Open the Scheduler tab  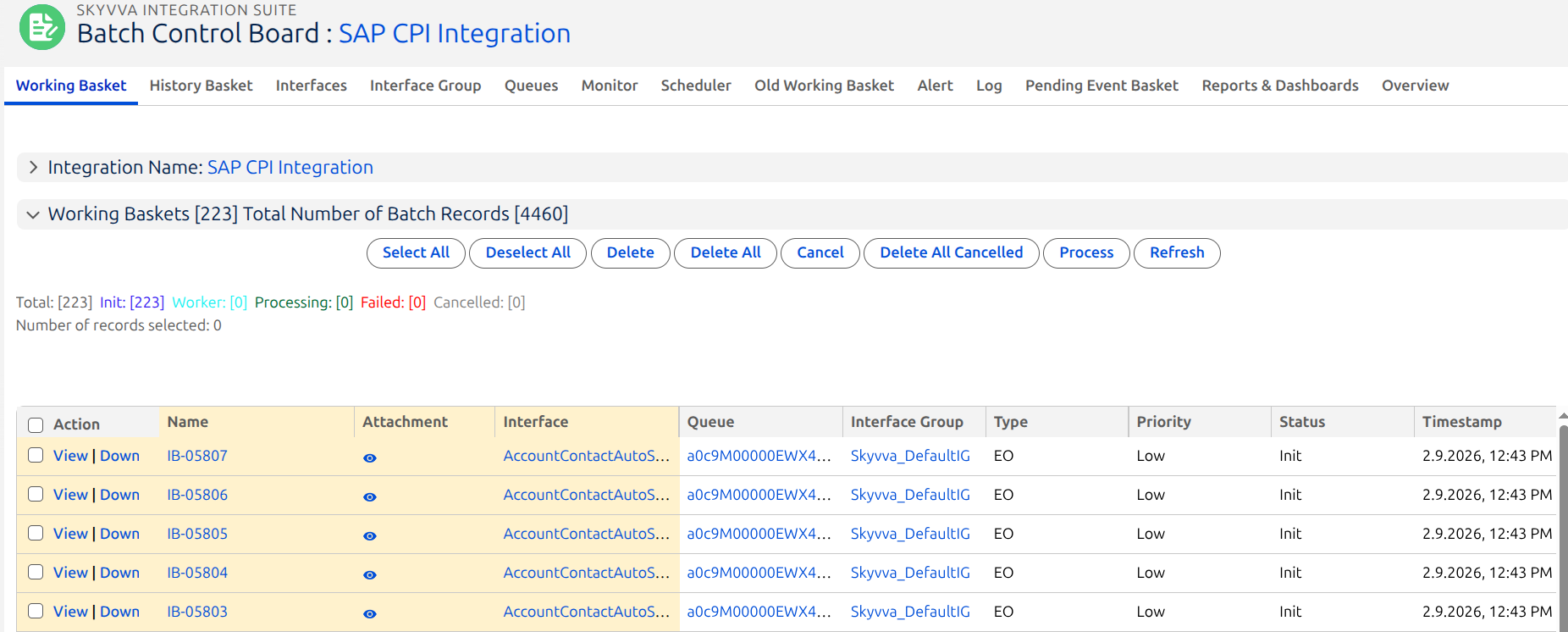click(x=696, y=86)
